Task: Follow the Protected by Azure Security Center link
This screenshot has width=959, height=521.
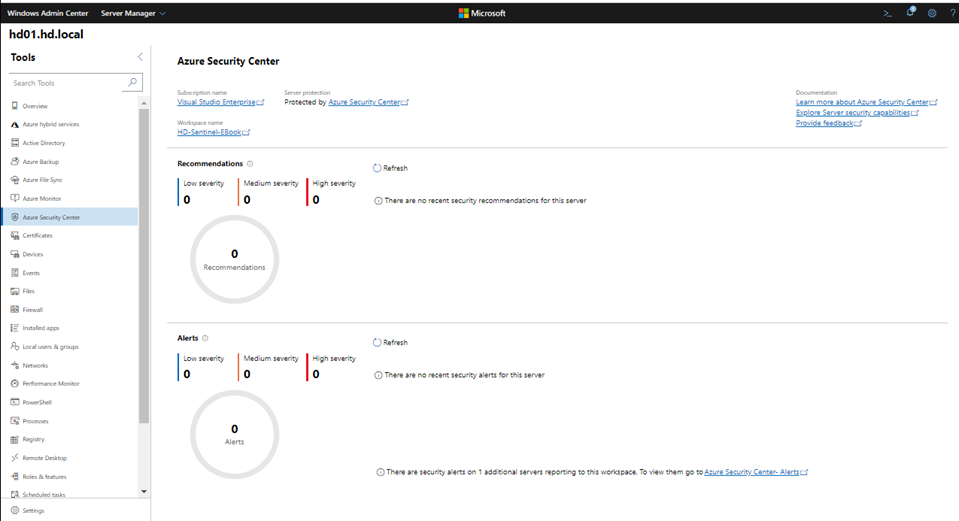Action: [x=368, y=102]
